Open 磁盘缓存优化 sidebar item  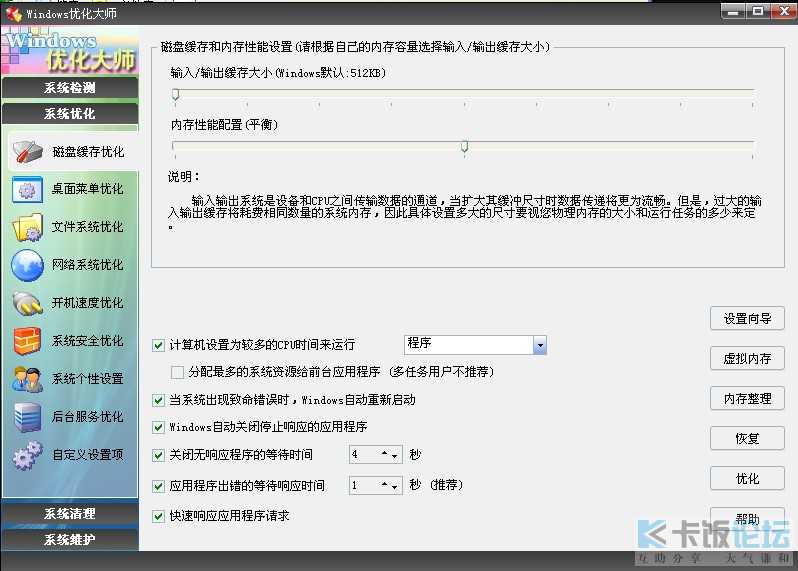[73, 152]
